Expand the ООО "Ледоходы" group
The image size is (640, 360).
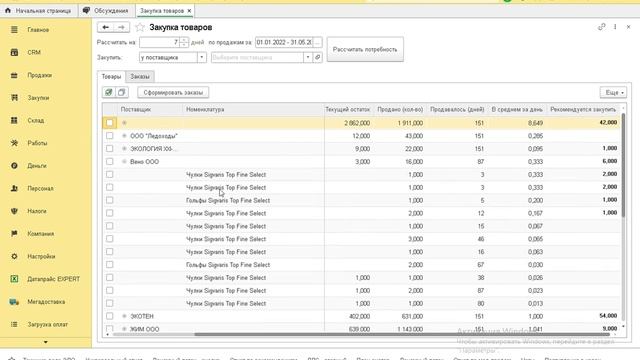[x=124, y=136]
